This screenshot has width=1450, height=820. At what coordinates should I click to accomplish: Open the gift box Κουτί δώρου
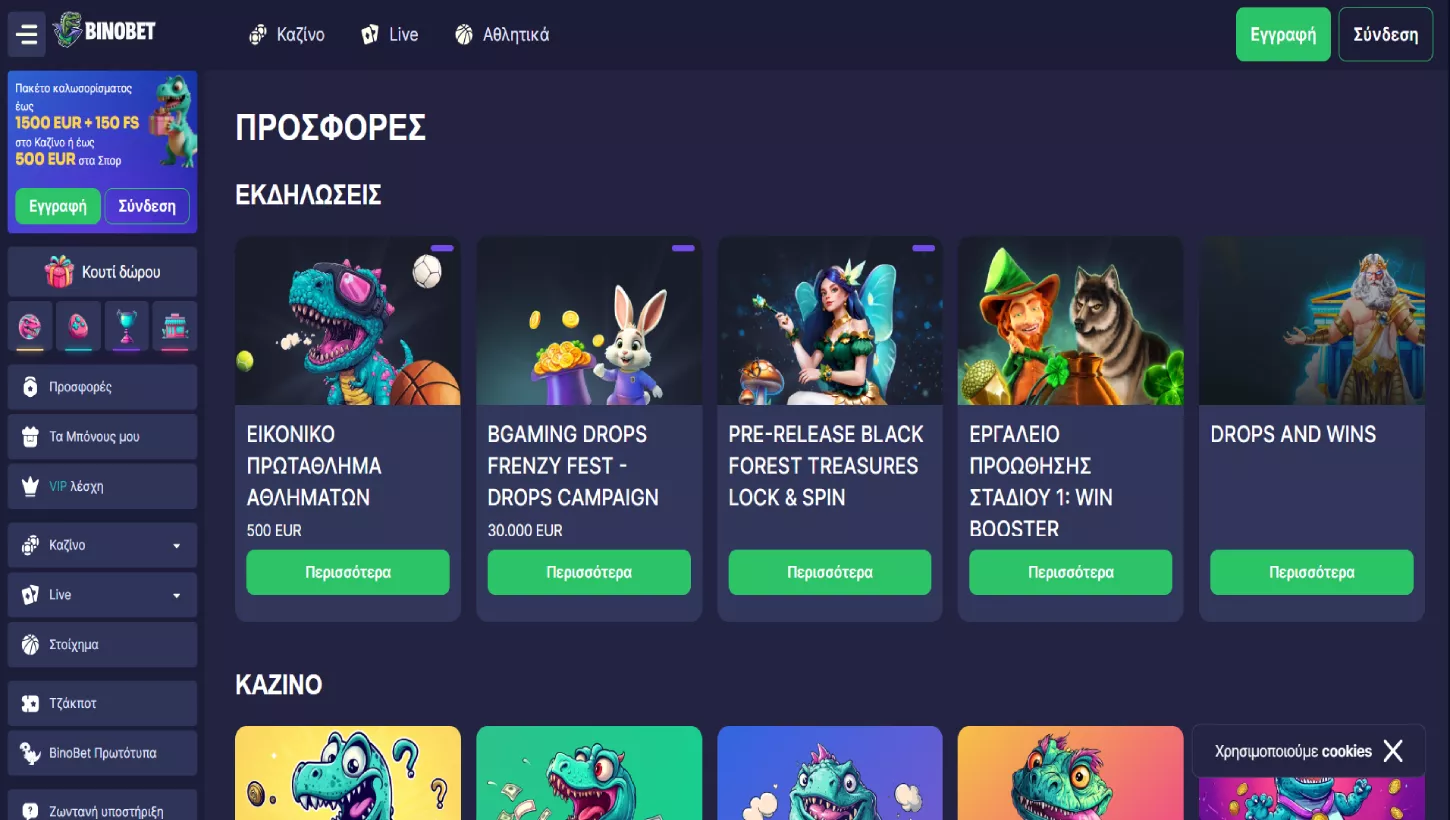[102, 272]
